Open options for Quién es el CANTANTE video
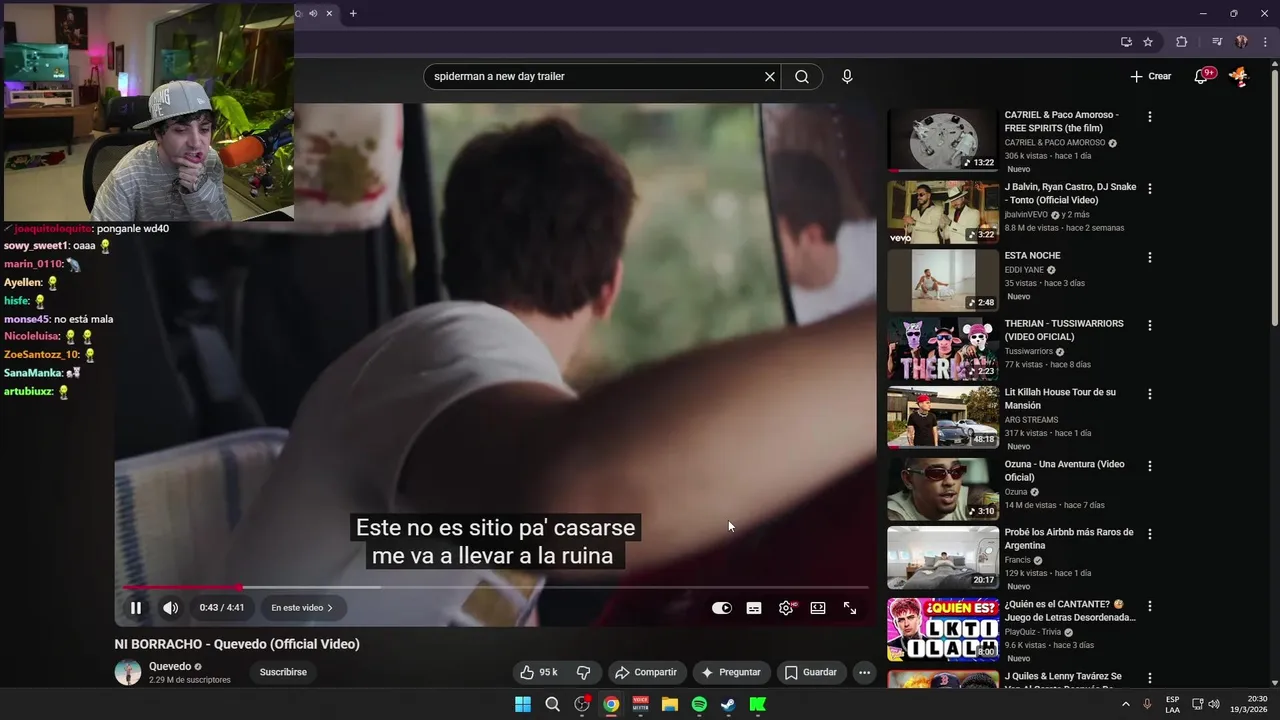Screen dimensions: 1280x720 point(1149,606)
